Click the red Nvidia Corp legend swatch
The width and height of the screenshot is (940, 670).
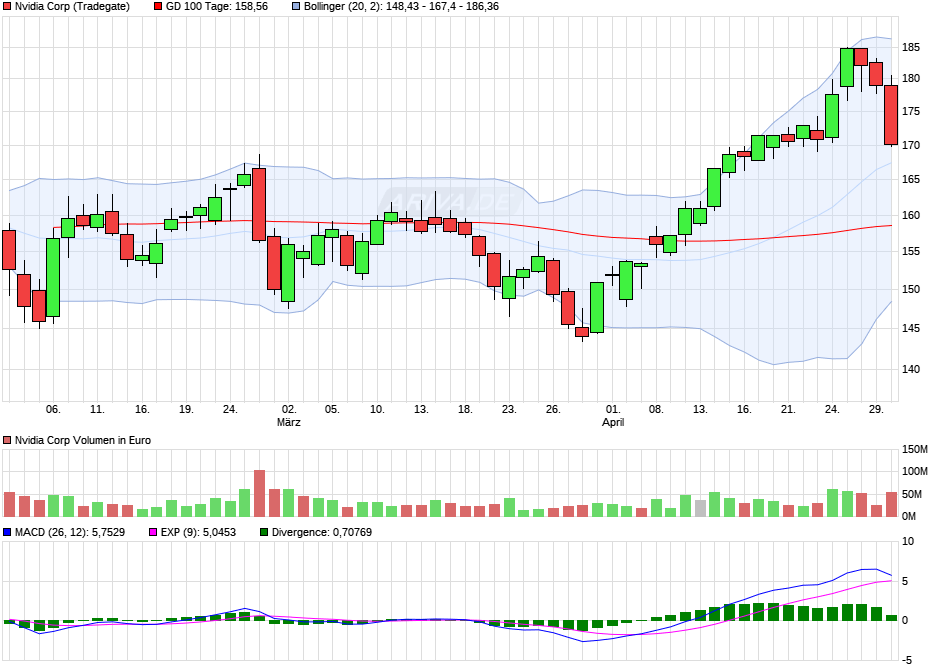[7, 7]
